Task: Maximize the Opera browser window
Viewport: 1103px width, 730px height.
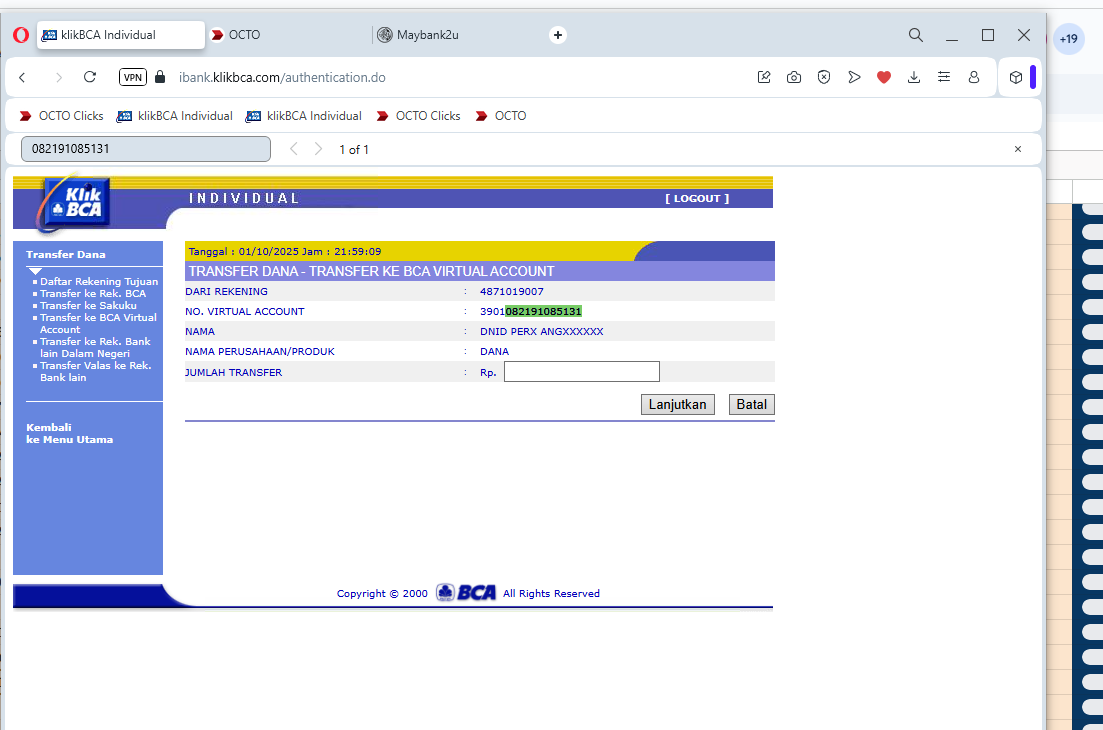Action: click(x=988, y=35)
